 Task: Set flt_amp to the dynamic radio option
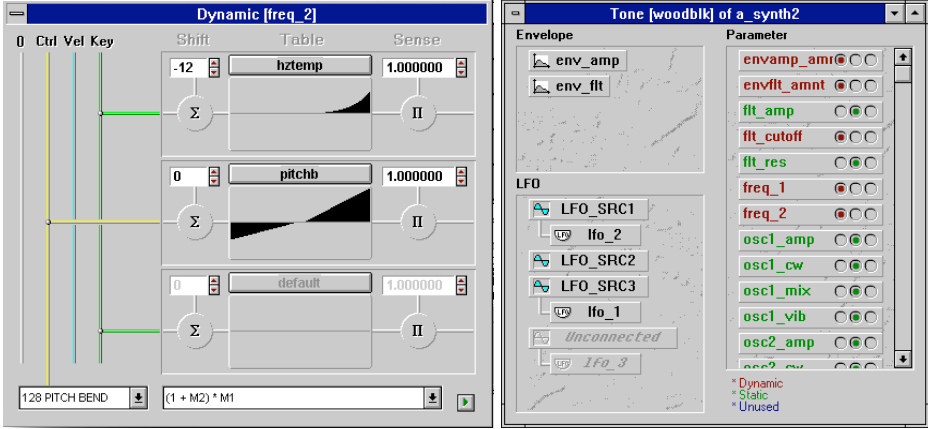841,111
